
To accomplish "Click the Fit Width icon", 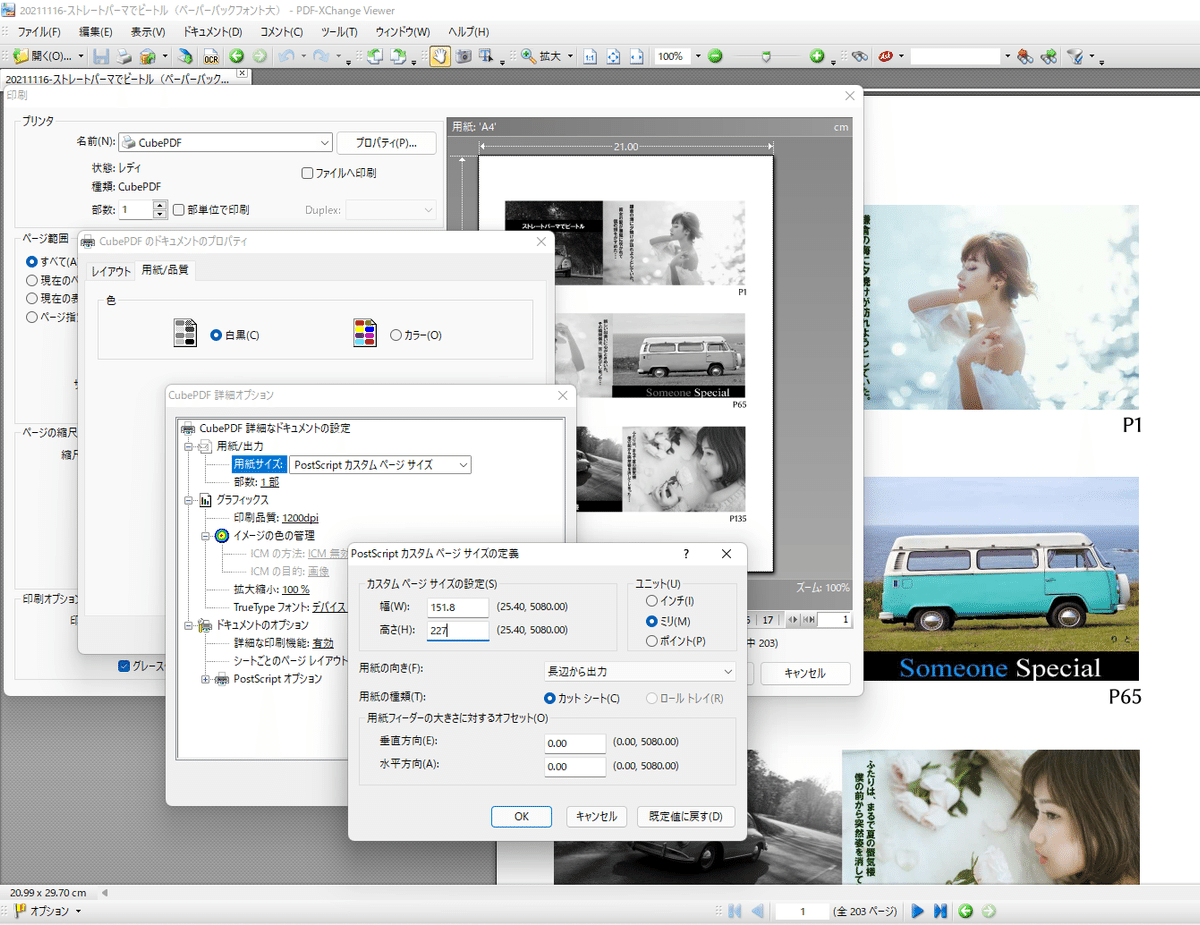I will coord(636,56).
